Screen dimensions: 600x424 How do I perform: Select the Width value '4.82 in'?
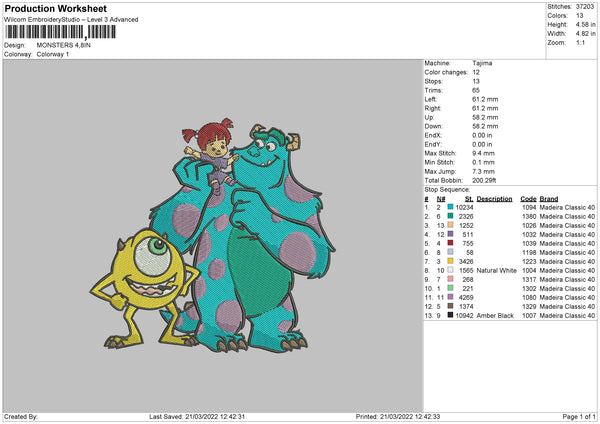(585, 34)
